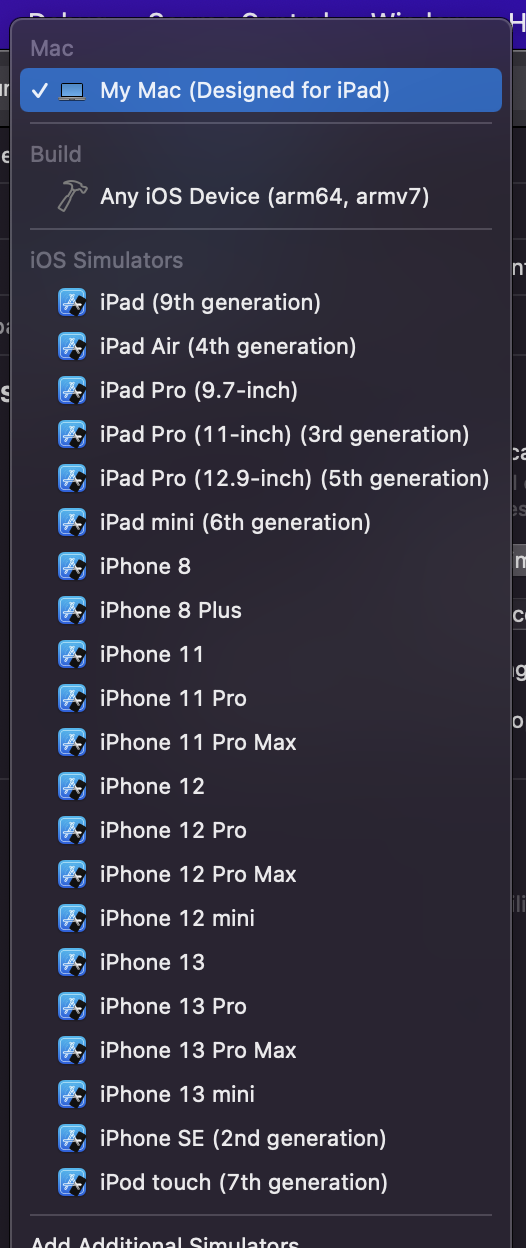Pick the iPhone 11 Pro Max simulator
The image size is (526, 1248).
(x=260, y=742)
